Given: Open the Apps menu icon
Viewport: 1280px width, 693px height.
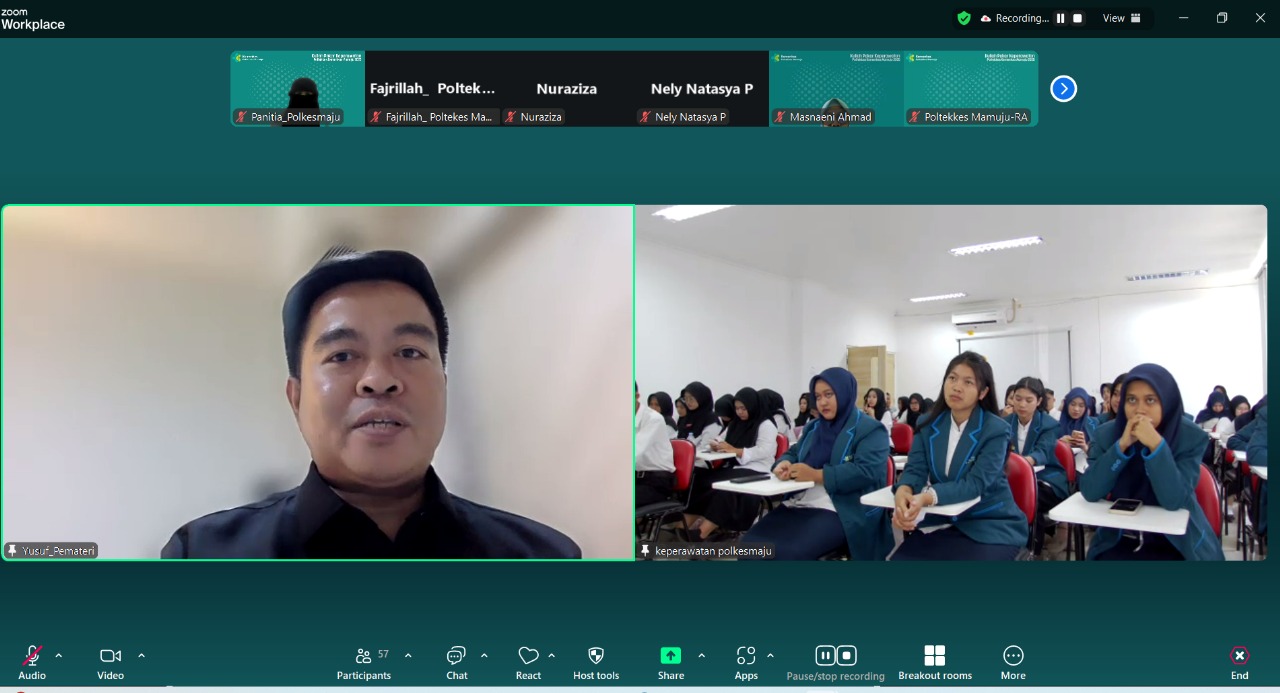Looking at the screenshot, I should [x=746, y=656].
